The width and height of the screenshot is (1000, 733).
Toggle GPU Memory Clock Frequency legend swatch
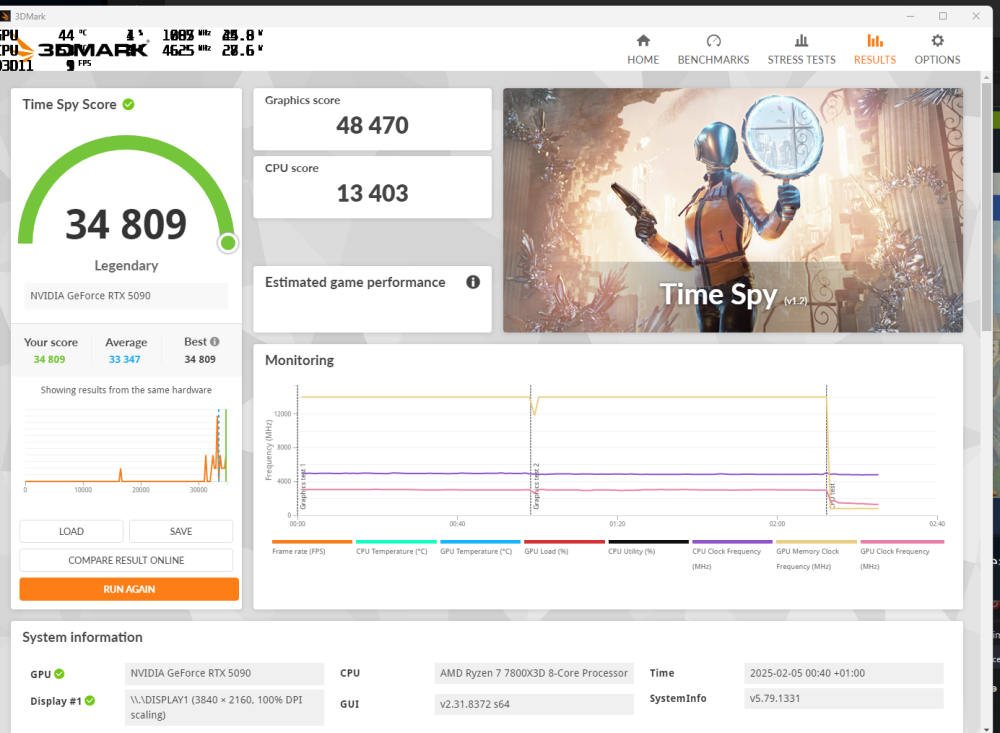(x=816, y=542)
